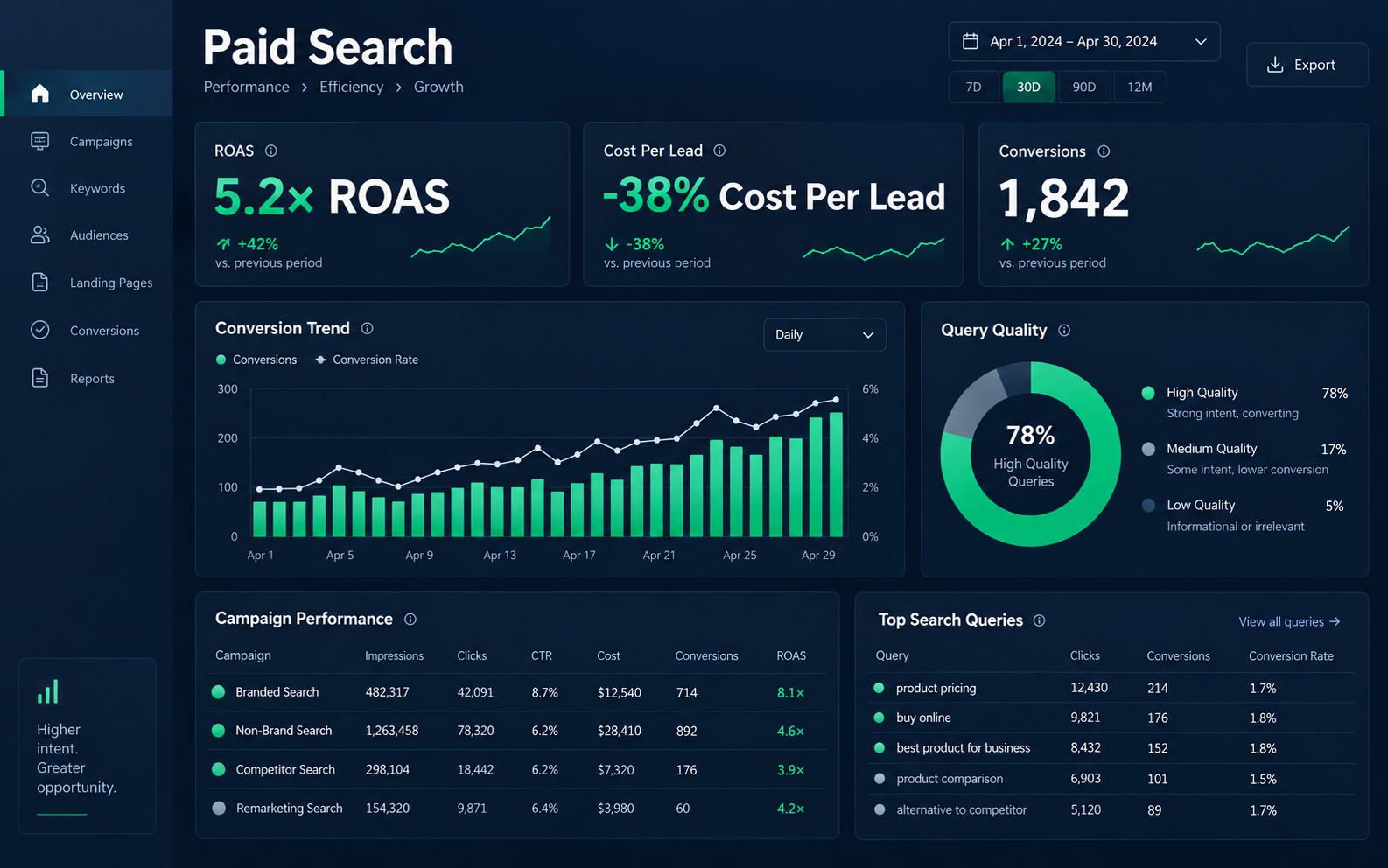Switch to 12M time range

[1139, 87]
